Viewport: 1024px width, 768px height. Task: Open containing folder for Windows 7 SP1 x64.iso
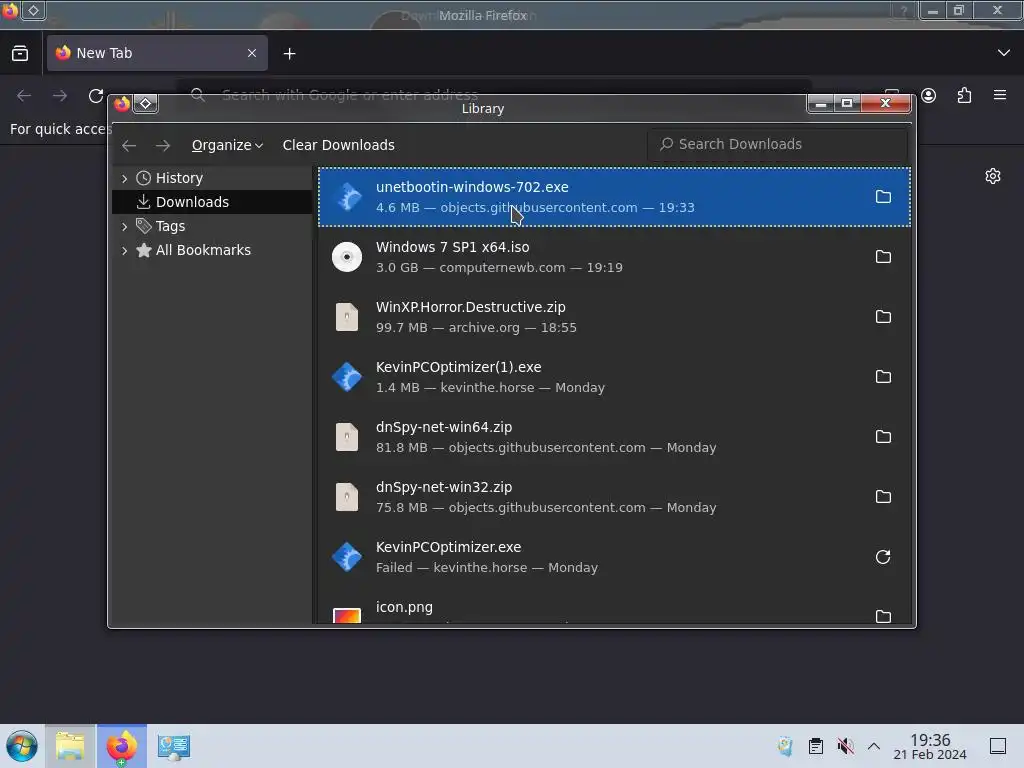click(x=883, y=257)
